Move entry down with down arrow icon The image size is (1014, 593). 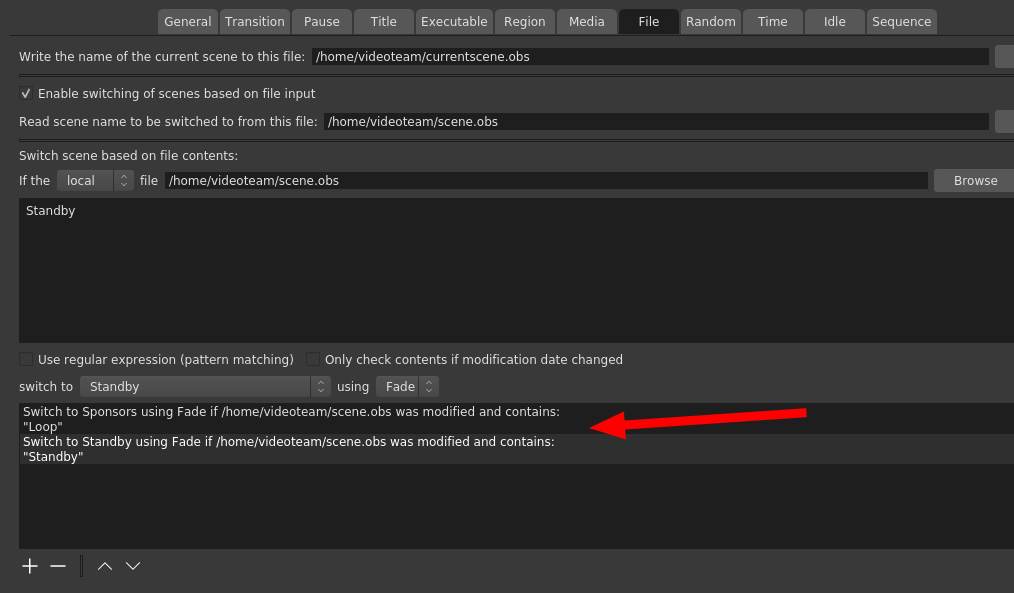[133, 566]
